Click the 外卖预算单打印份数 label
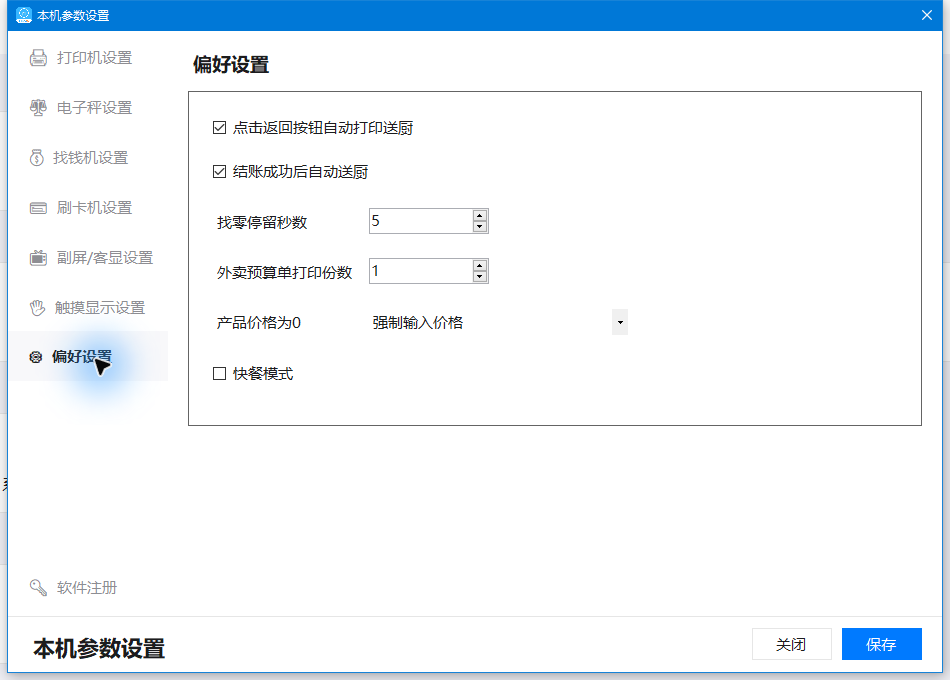Image resolution: width=950 pixels, height=680 pixels. click(x=284, y=273)
